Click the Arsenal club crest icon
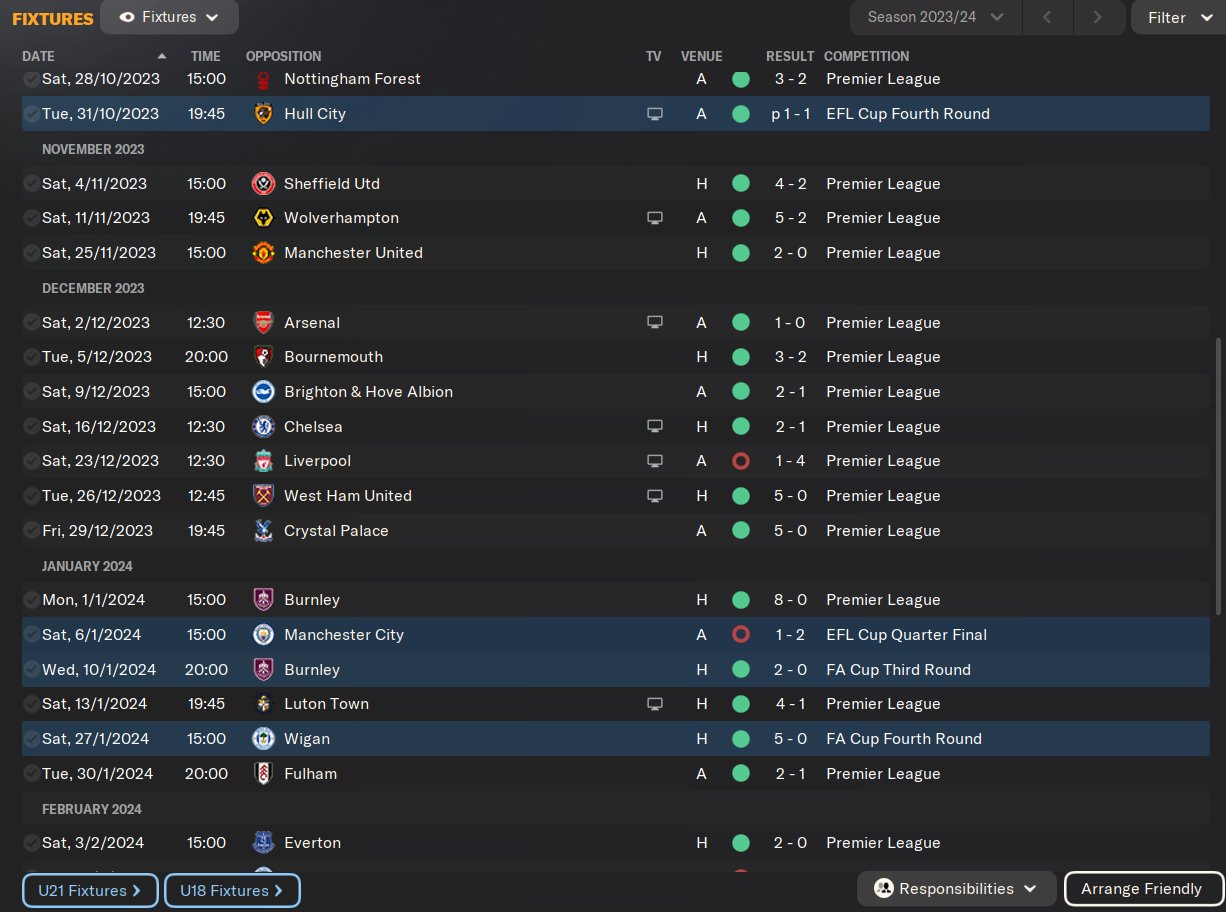The image size is (1226, 912). [x=263, y=322]
